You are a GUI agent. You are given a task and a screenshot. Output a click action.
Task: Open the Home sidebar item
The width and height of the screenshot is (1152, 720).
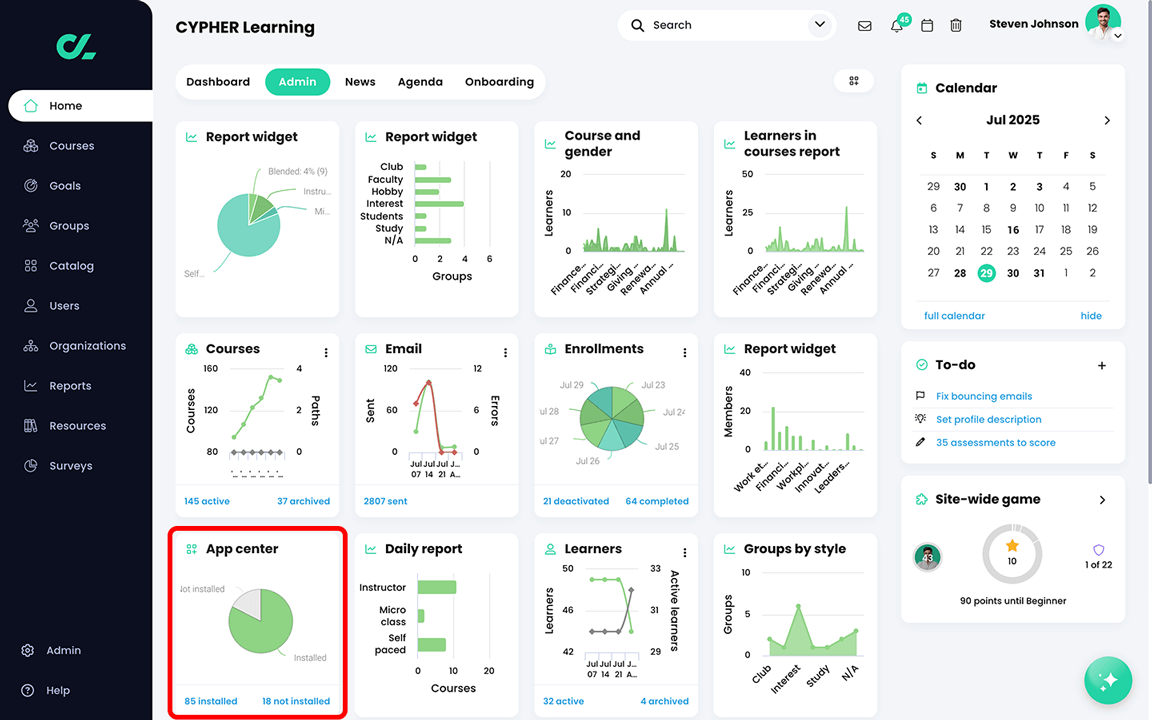[x=80, y=106]
